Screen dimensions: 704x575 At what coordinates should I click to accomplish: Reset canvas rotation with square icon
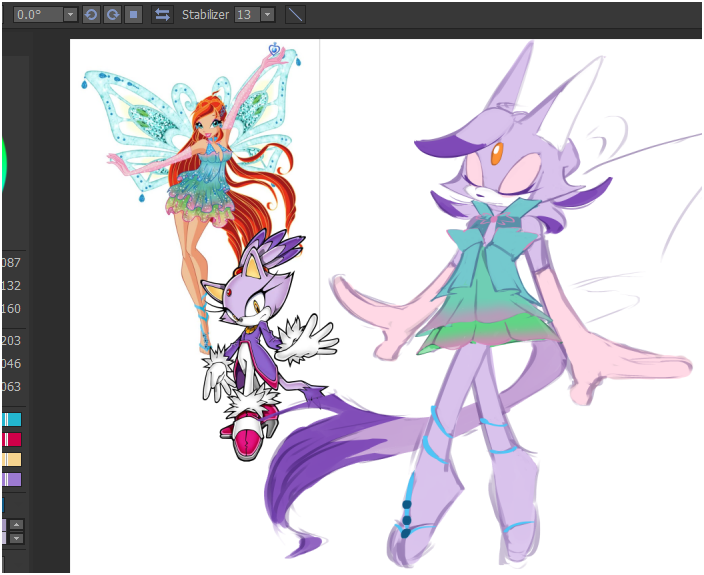(x=133, y=14)
